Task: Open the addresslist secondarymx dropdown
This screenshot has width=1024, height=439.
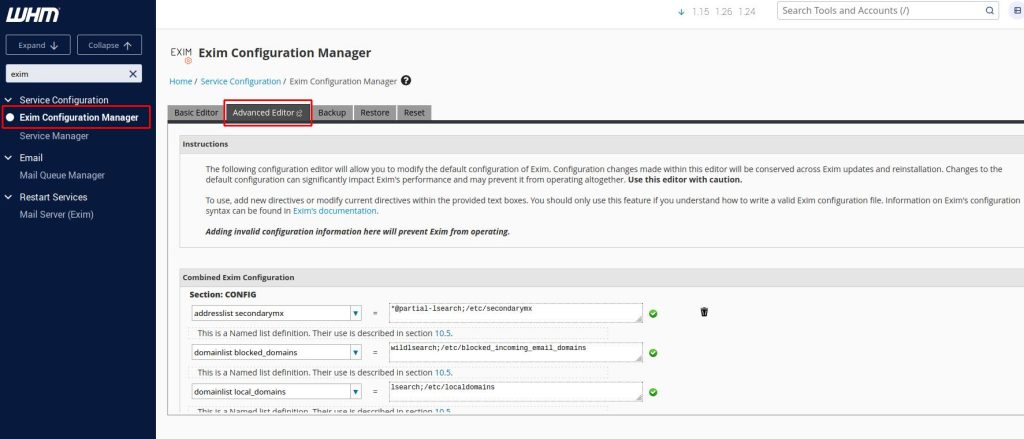Action: coord(355,313)
